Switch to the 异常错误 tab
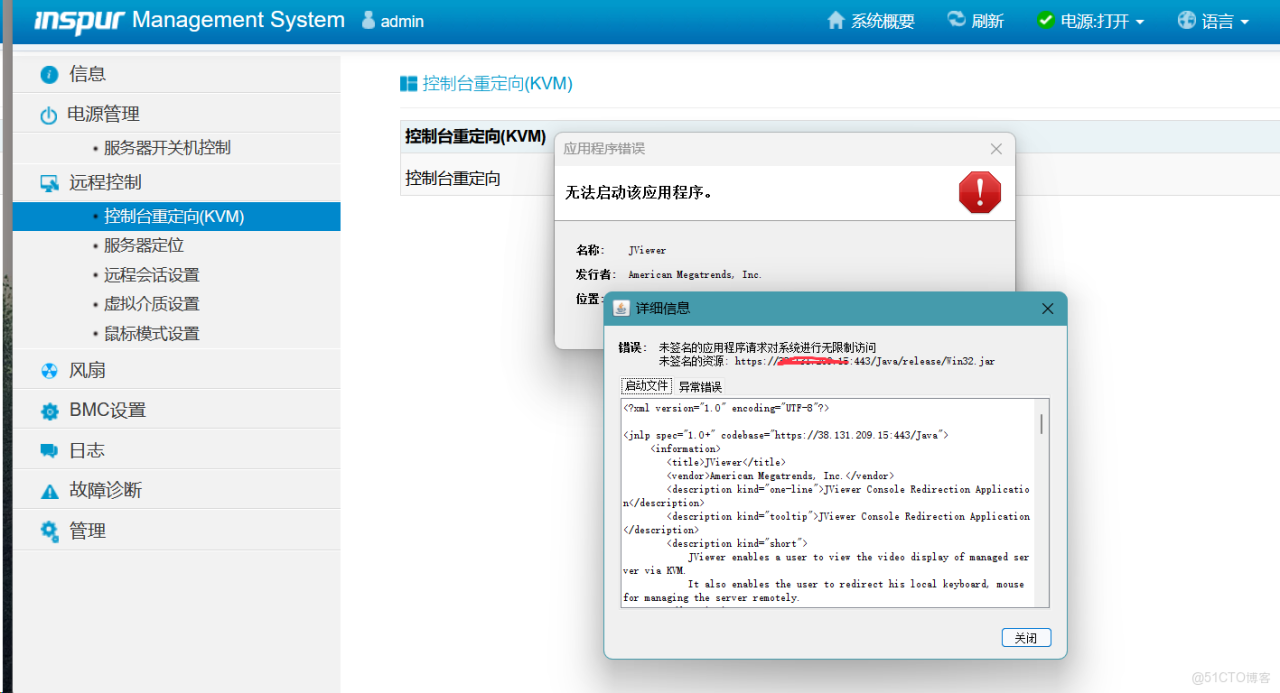 700,387
